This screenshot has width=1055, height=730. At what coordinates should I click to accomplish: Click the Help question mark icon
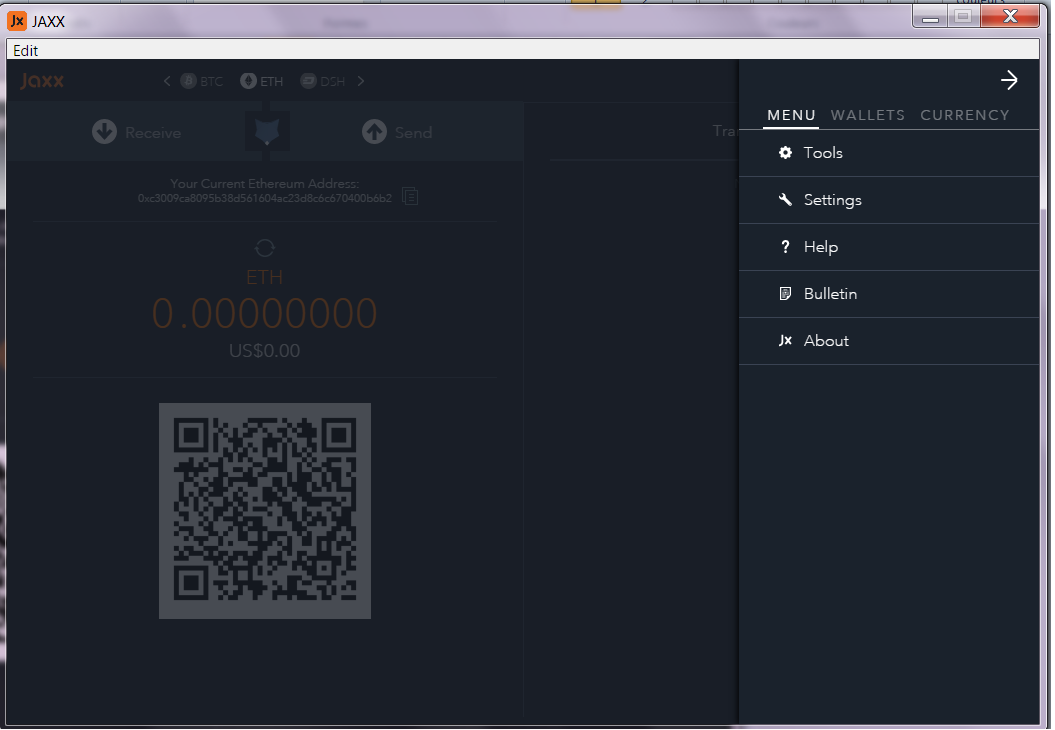(x=785, y=246)
